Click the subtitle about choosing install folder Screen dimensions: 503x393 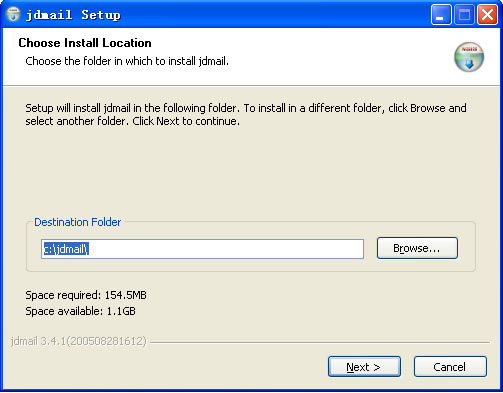click(x=127, y=61)
